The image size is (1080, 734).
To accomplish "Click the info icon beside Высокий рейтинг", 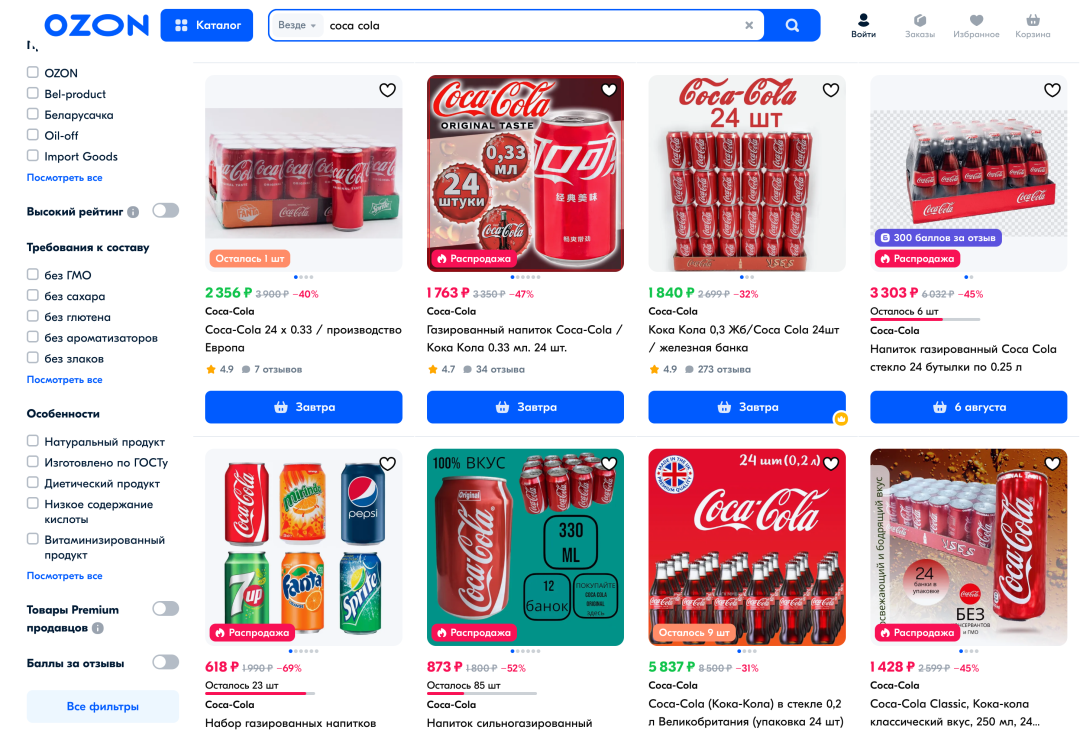I will (x=133, y=212).
